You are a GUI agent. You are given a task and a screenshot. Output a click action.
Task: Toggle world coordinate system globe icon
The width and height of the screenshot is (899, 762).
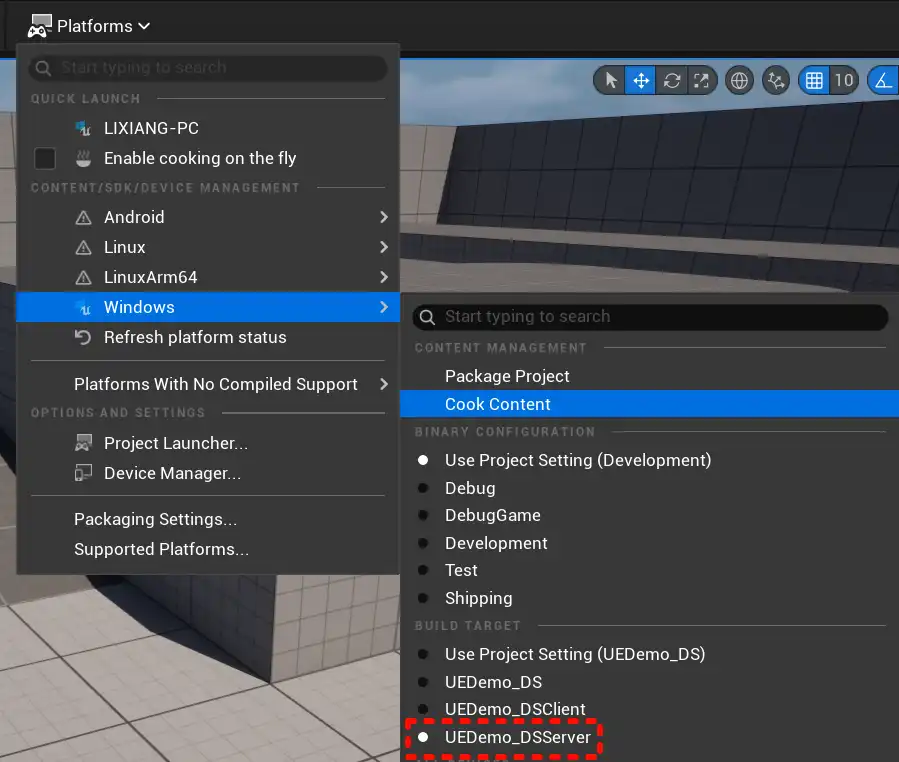pos(740,80)
